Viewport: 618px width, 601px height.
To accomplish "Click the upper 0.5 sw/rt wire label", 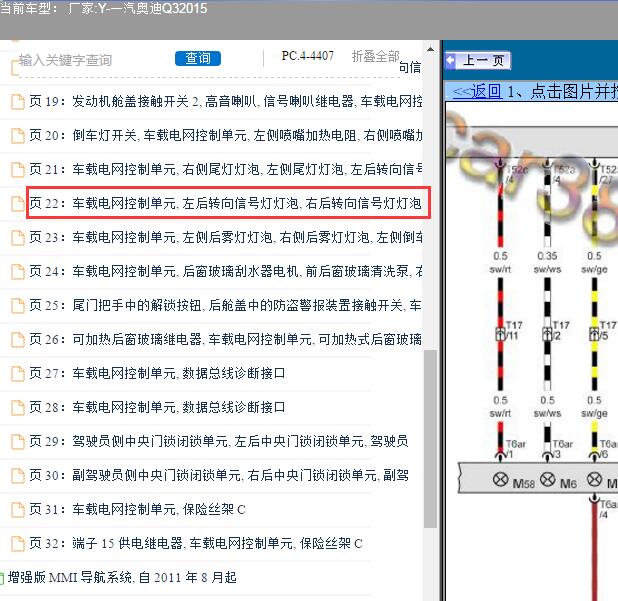I will [x=500, y=262].
